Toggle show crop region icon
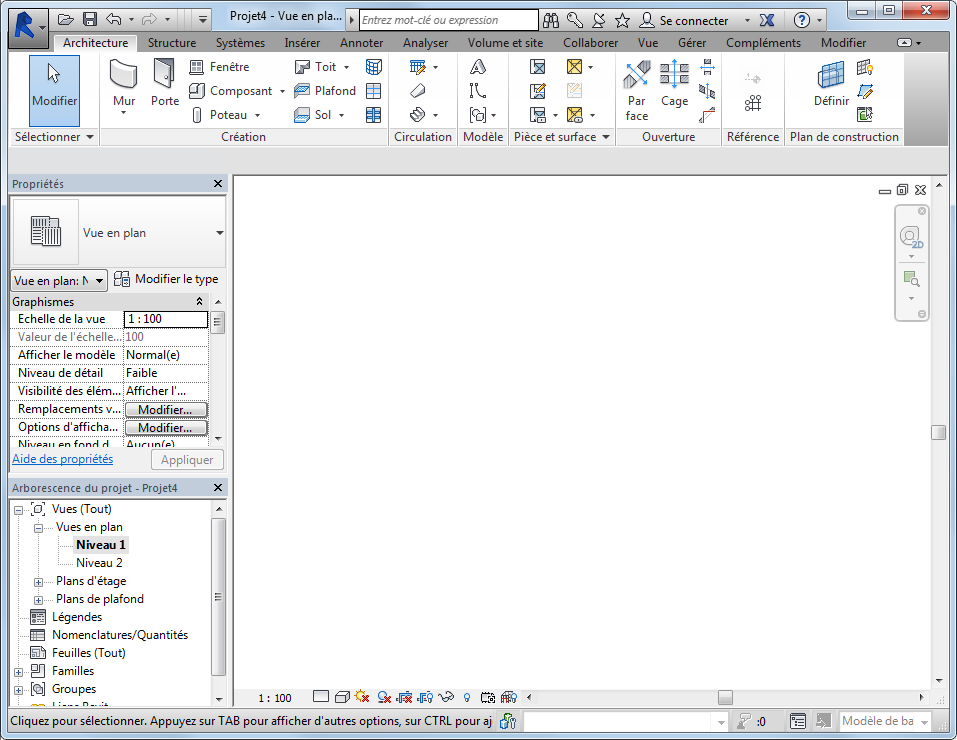The height and width of the screenshot is (740, 957). tap(425, 697)
